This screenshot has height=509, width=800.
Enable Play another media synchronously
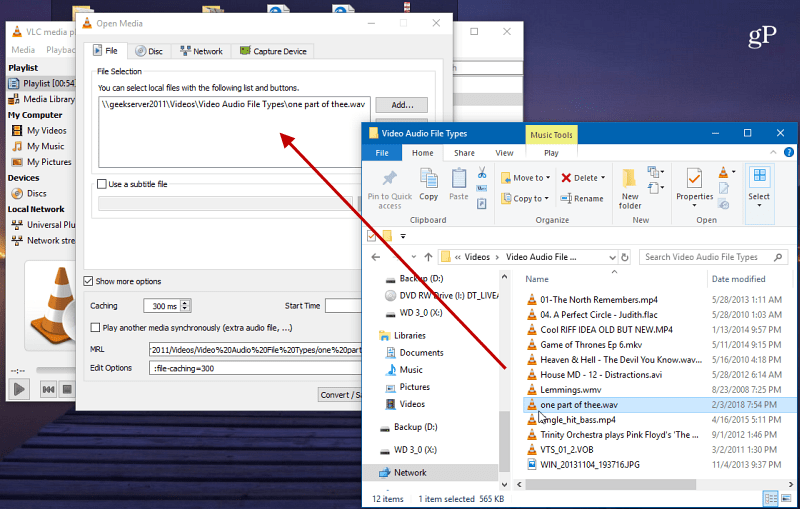95,327
